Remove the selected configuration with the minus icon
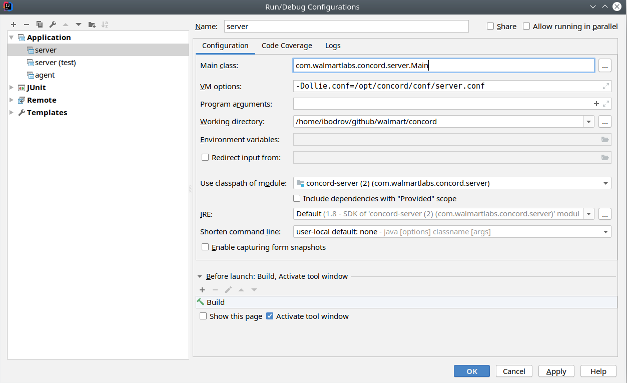 click(26, 25)
